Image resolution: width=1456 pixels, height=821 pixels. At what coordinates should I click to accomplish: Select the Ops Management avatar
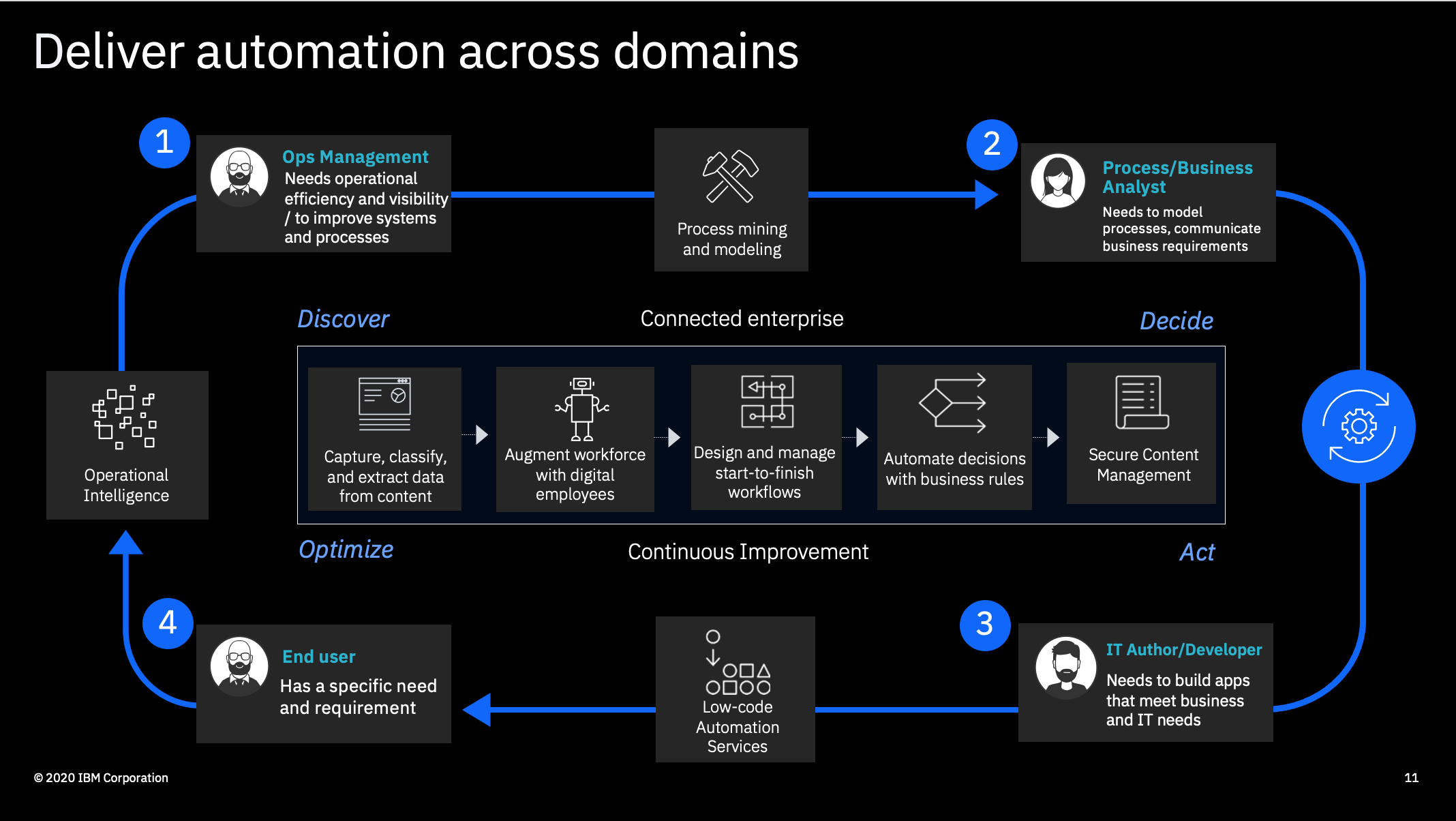[x=239, y=176]
